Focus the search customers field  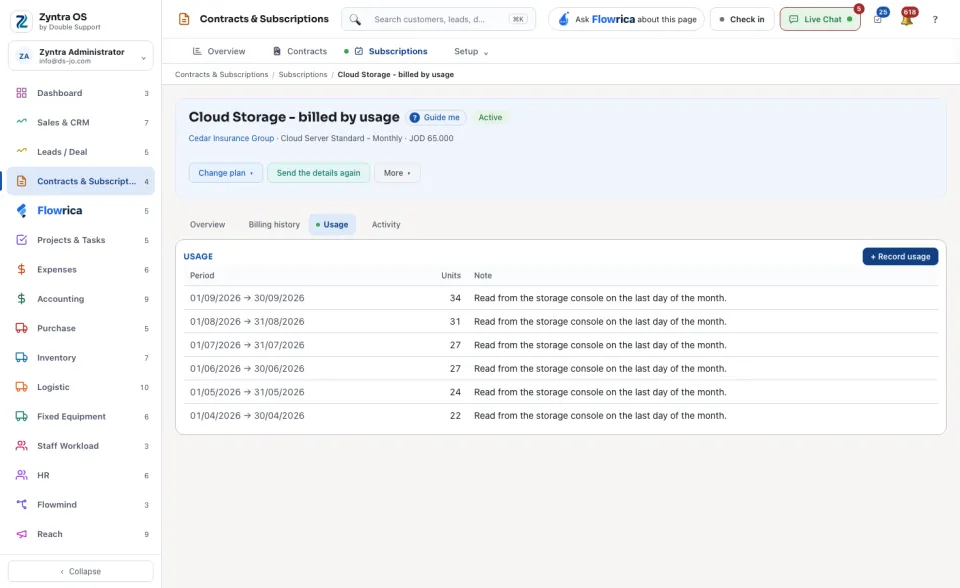click(x=438, y=20)
